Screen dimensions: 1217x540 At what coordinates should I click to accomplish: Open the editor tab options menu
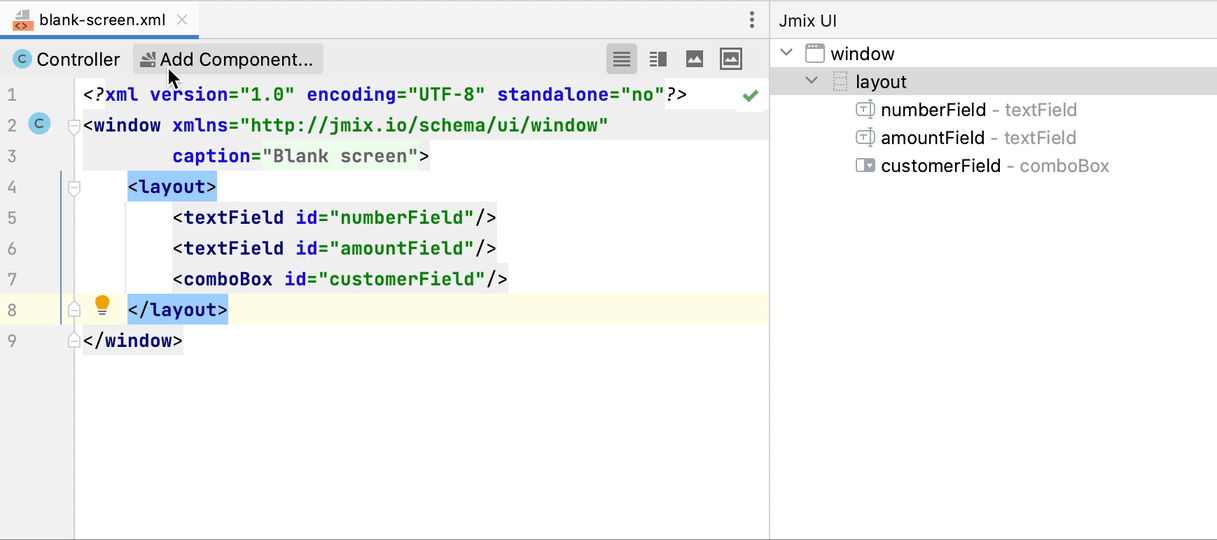[752, 19]
